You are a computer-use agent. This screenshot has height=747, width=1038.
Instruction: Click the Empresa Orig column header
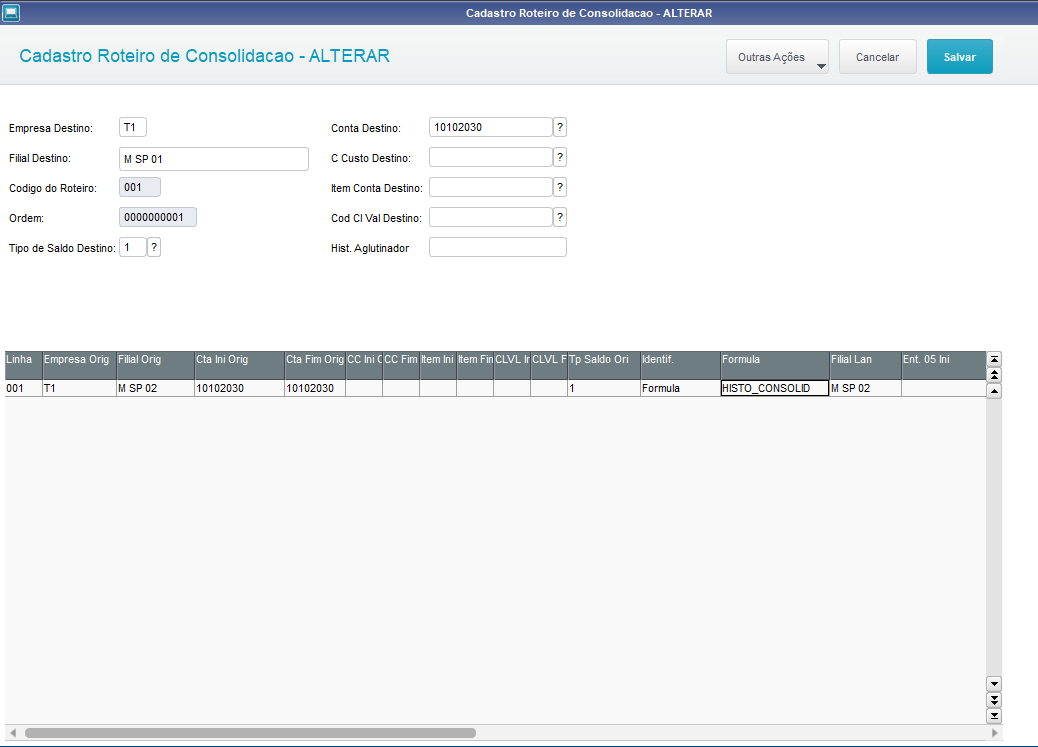pos(79,365)
